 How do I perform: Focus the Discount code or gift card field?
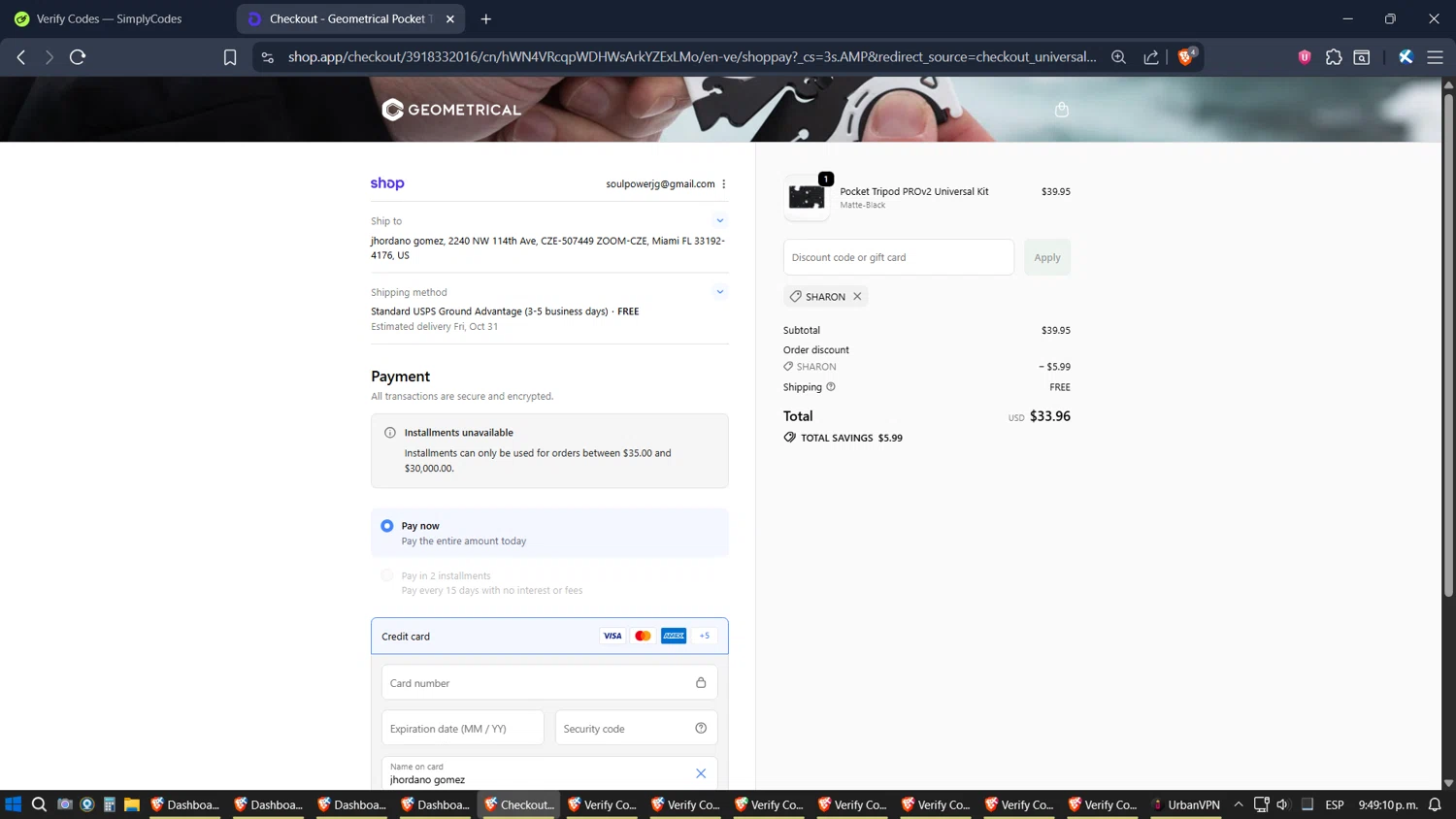[x=899, y=257]
